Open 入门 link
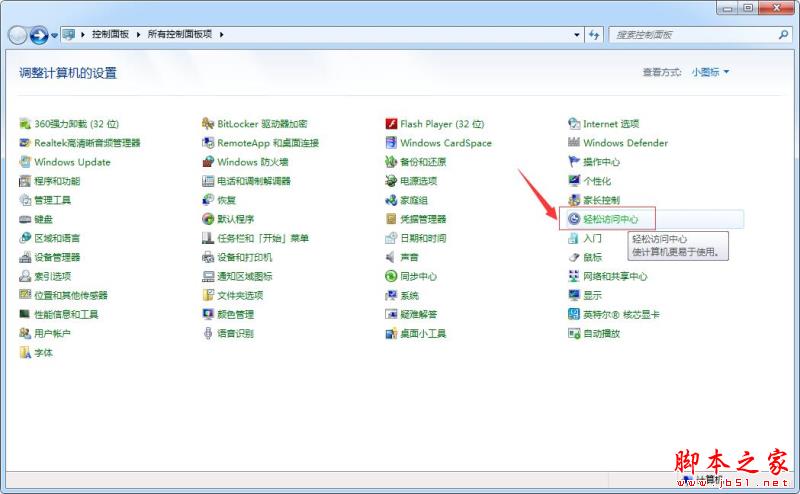The height and width of the screenshot is (494, 800). [x=592, y=238]
